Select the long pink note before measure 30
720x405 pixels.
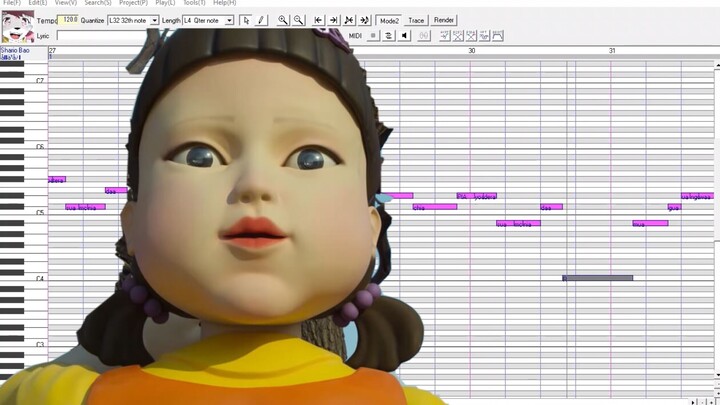coord(434,207)
